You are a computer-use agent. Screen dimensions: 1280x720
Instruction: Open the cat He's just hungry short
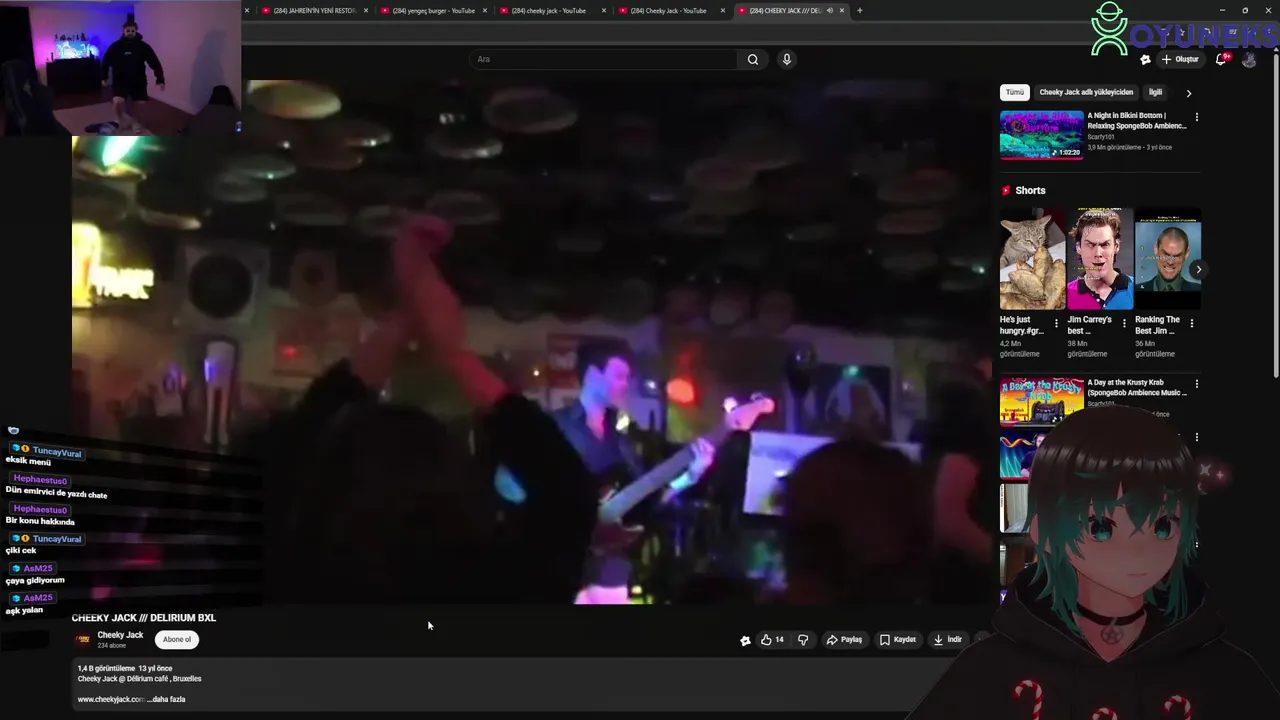1033,259
